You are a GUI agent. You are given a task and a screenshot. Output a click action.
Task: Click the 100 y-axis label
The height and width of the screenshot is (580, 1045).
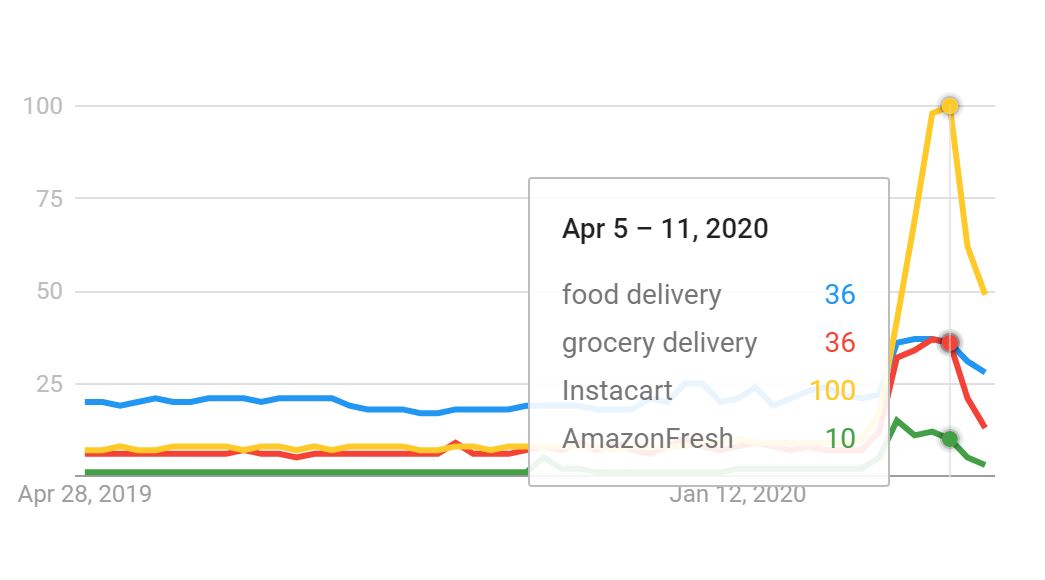43,106
